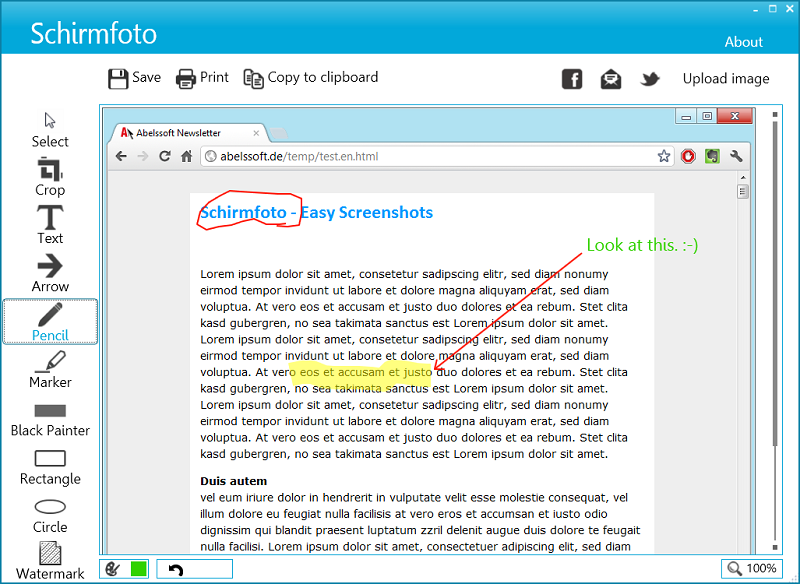Screen dimensions: 800x584
Task: Click the Upload image button
Action: pyautogui.click(x=726, y=79)
